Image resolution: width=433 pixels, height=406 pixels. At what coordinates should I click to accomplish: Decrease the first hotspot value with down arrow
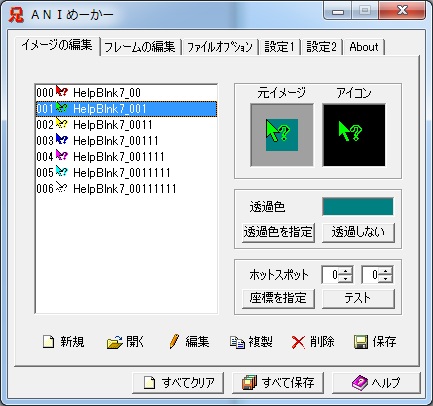click(x=346, y=279)
